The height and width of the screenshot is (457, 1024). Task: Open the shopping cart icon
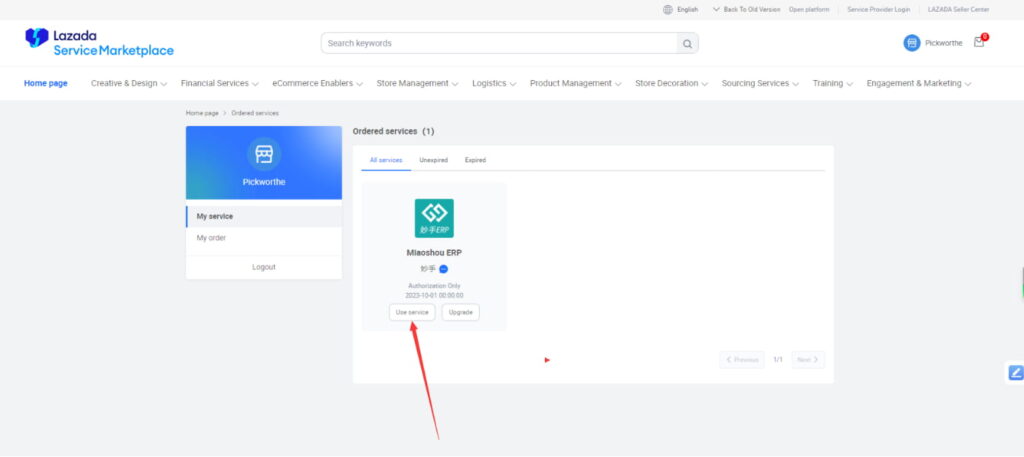pos(980,42)
